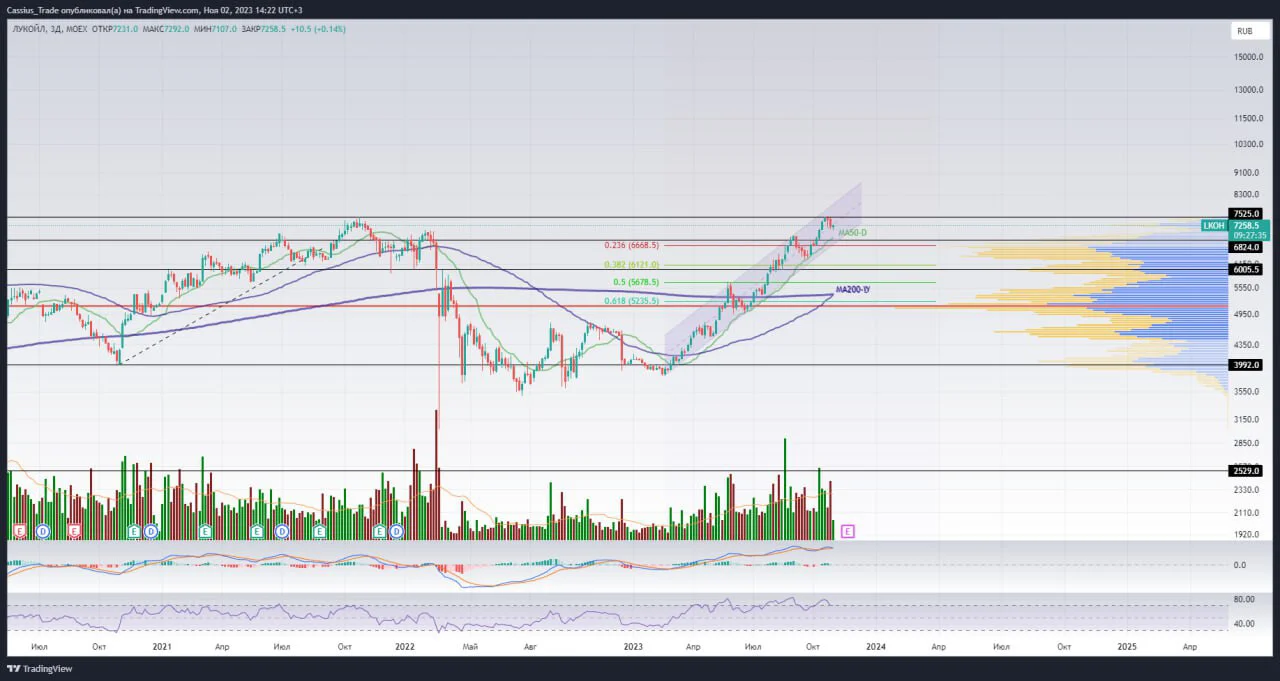Click the Cassius_Trade author name
This screenshot has height=681, width=1280.
coord(31,9)
